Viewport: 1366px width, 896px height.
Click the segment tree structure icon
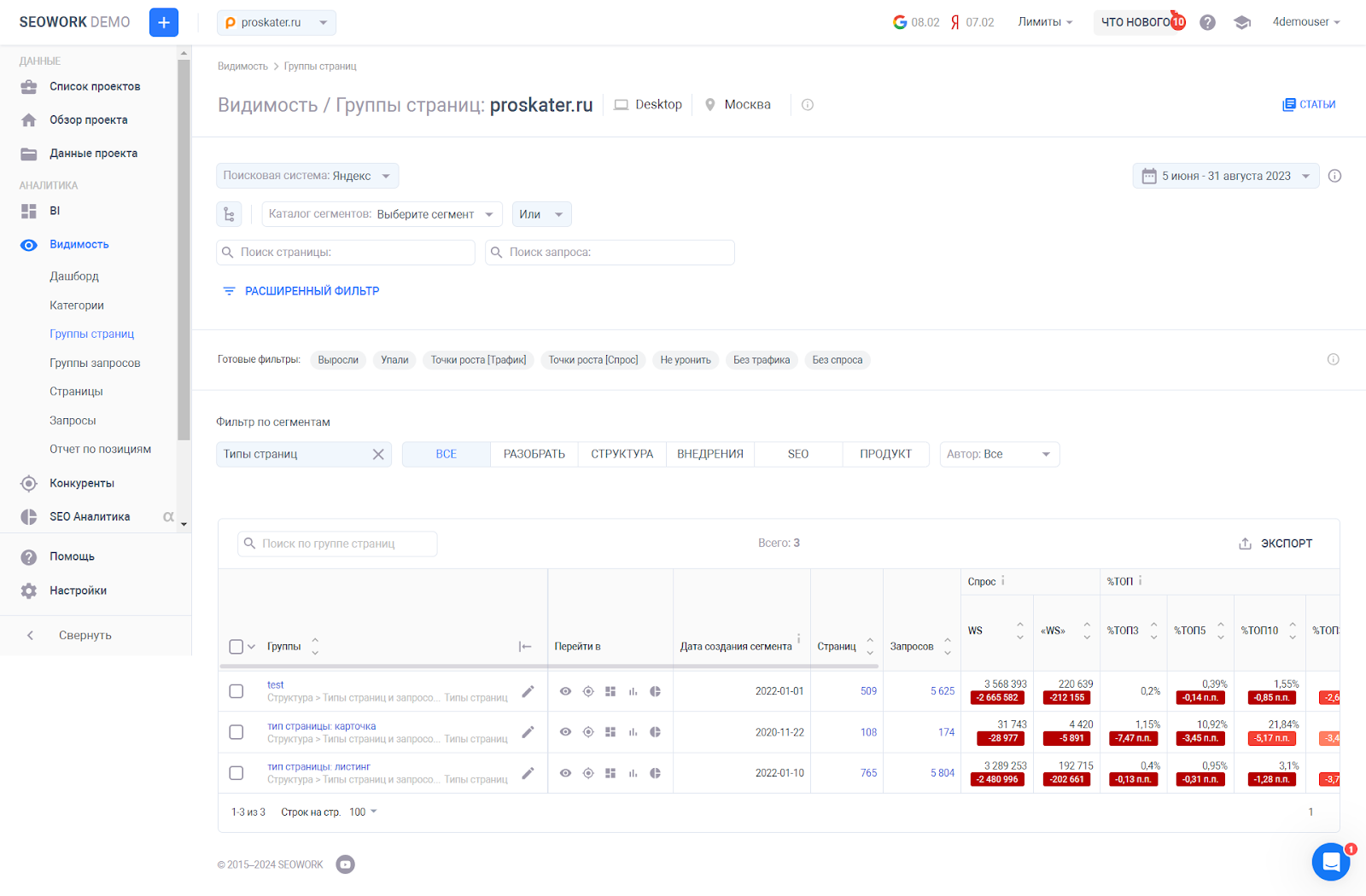click(x=229, y=214)
